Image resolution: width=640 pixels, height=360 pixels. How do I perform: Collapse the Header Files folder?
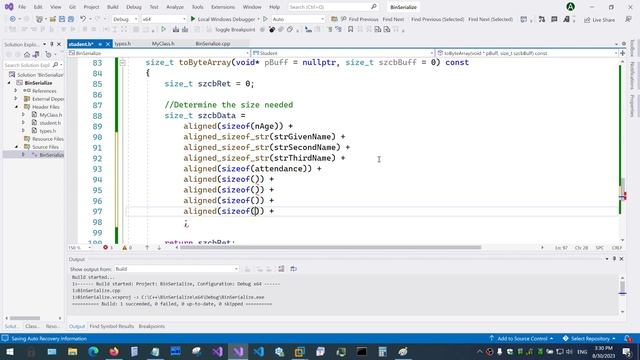(x=16, y=107)
